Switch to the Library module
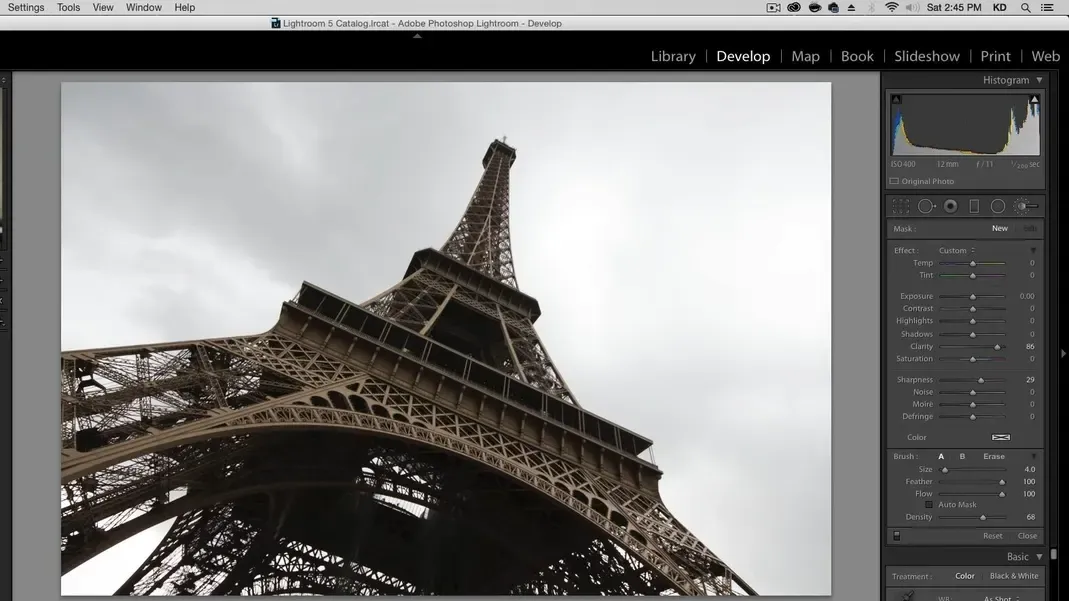 (x=673, y=56)
